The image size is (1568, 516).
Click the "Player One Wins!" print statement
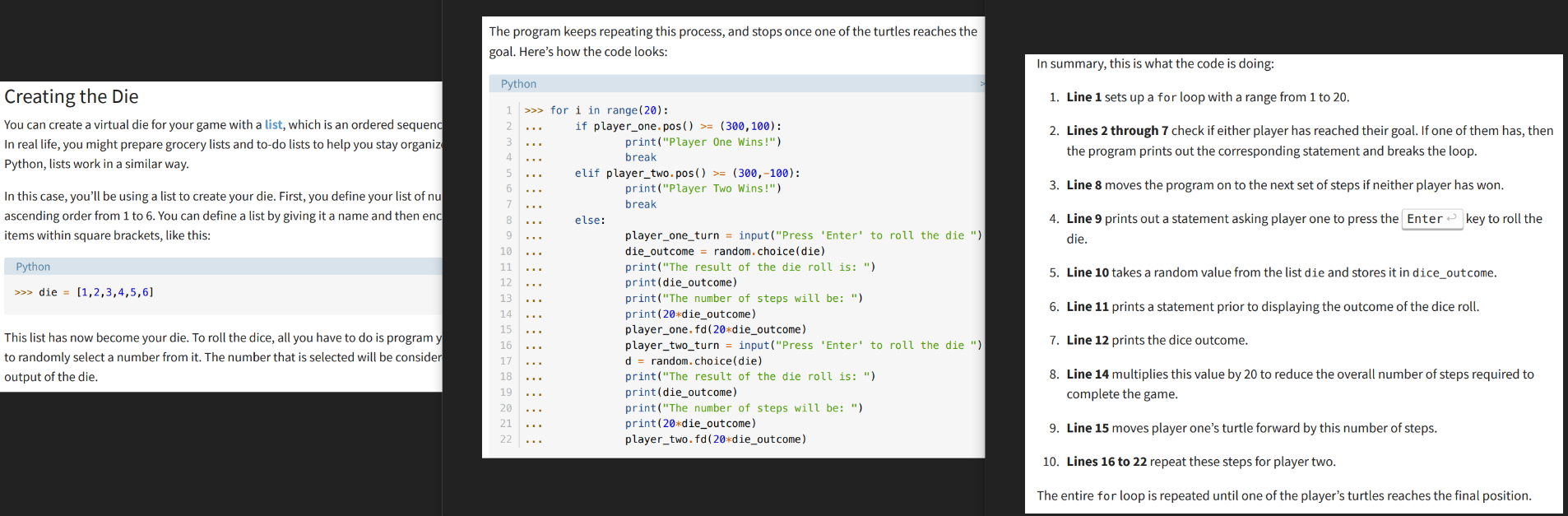pyautogui.click(x=703, y=142)
